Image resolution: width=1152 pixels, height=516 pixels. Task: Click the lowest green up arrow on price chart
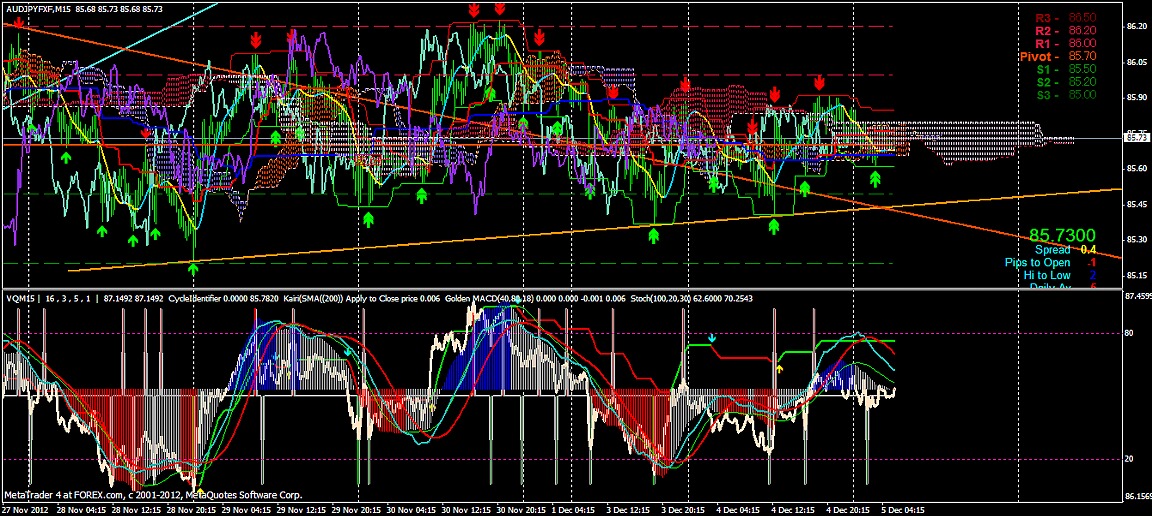click(193, 267)
